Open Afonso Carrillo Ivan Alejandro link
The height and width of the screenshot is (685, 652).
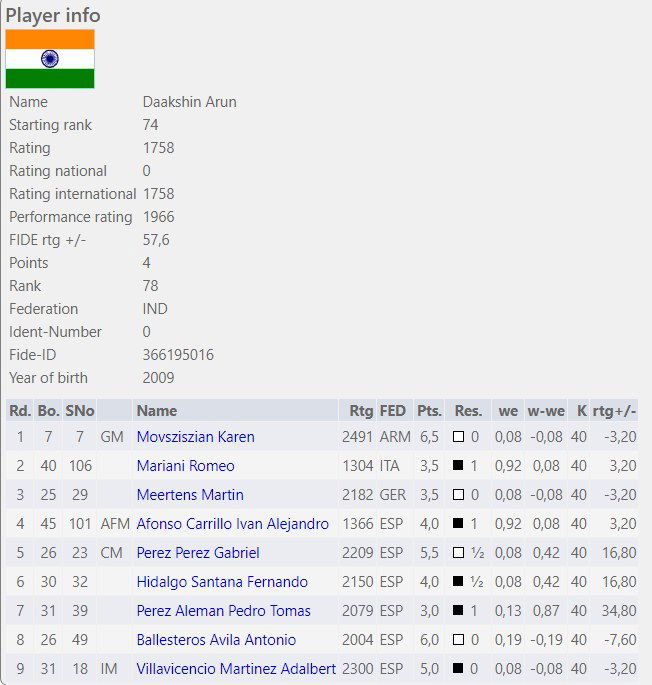pos(232,524)
